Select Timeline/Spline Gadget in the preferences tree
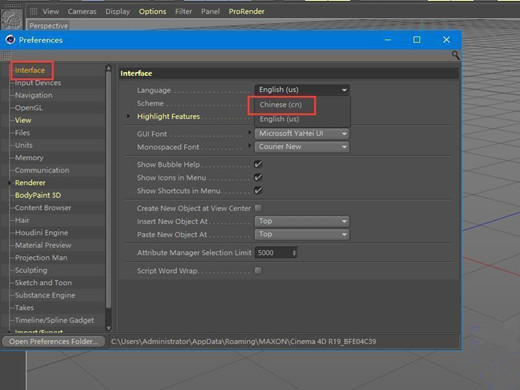Screen dimensions: 520x390 pos(54,320)
